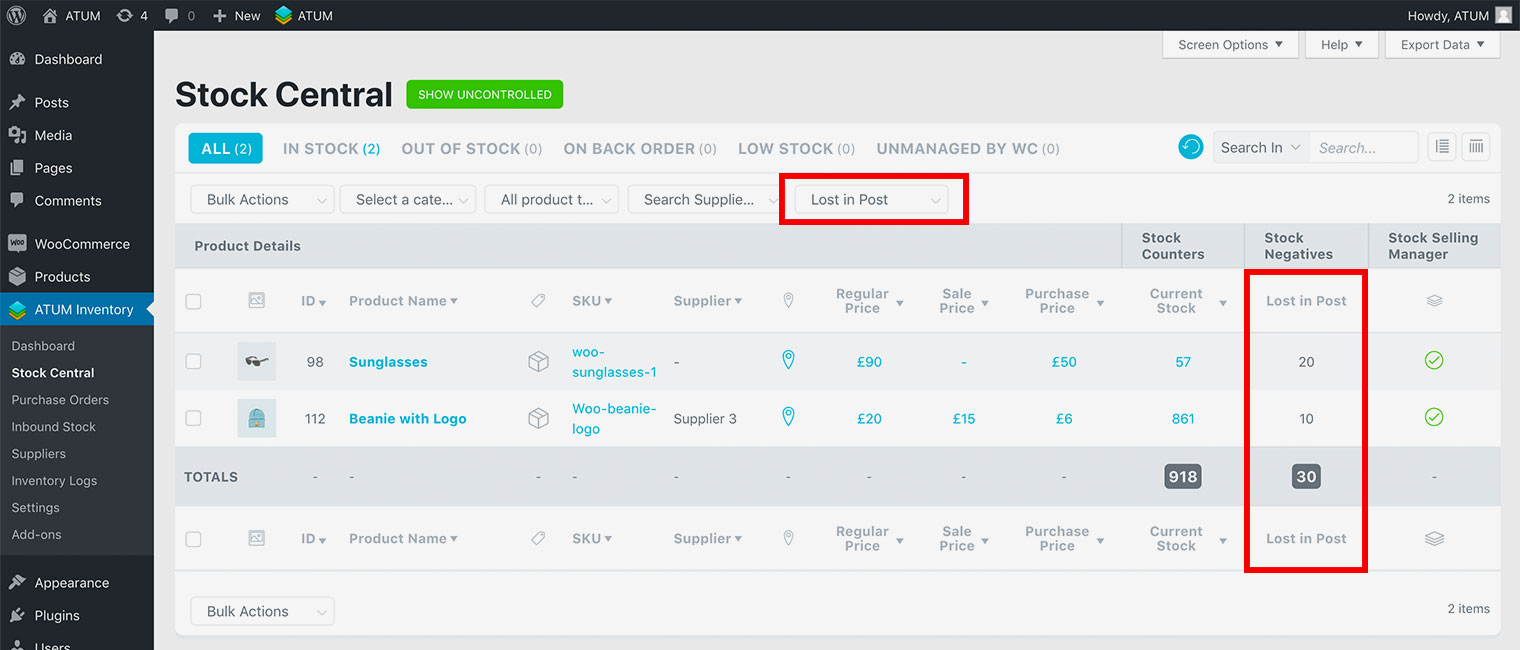Select the IN STOCK (2) filter tab

331,148
